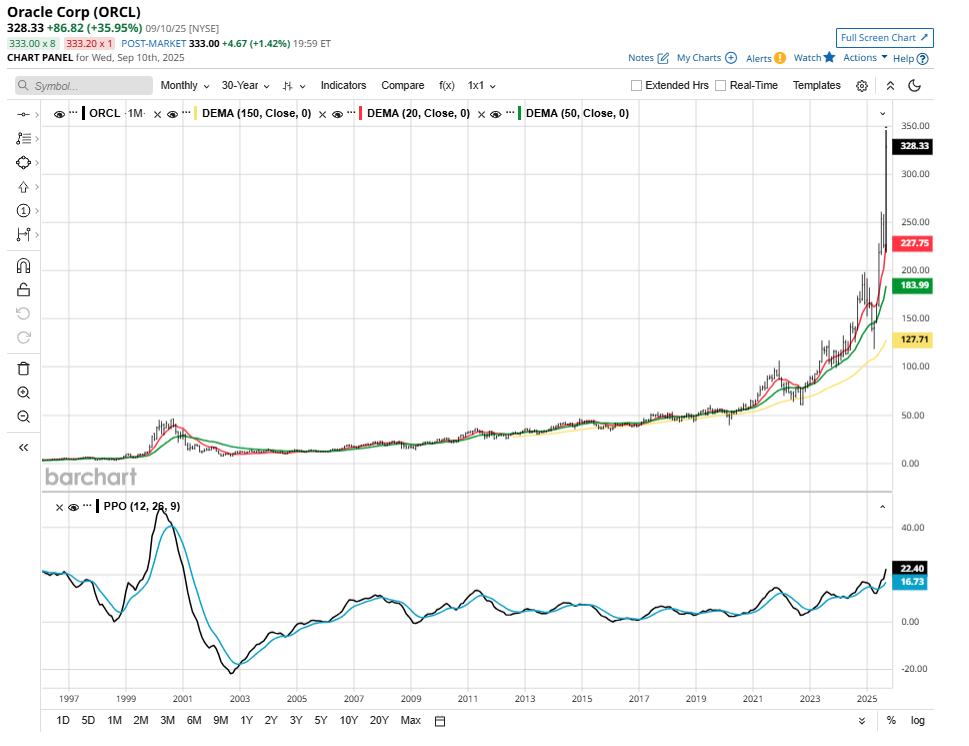Image resolution: width=969 pixels, height=746 pixels.
Task: Open the Monthly frequency dropdown
Action: (185, 85)
